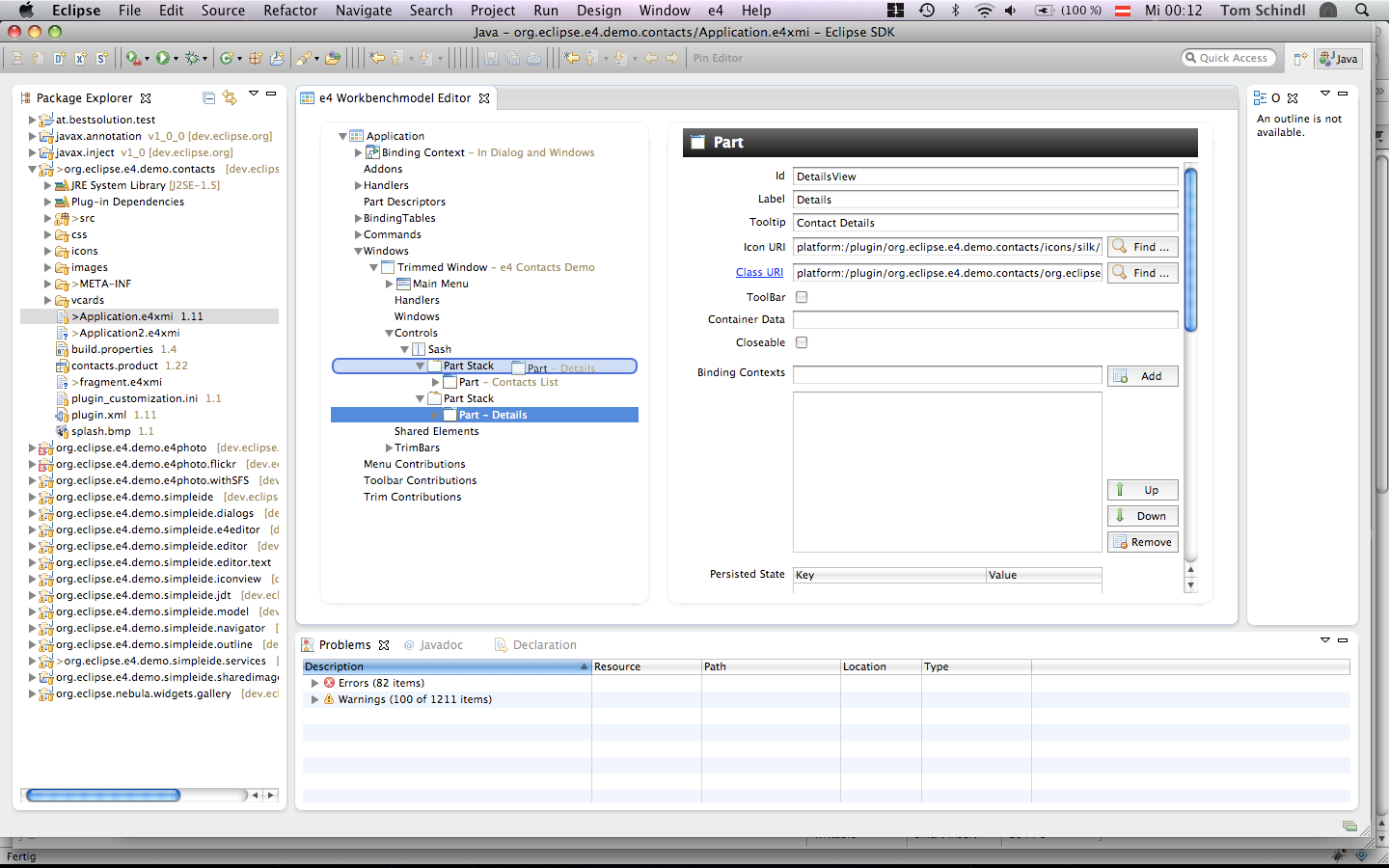
Task: Collapse All in Package Explorer
Action: pyautogui.click(x=208, y=97)
